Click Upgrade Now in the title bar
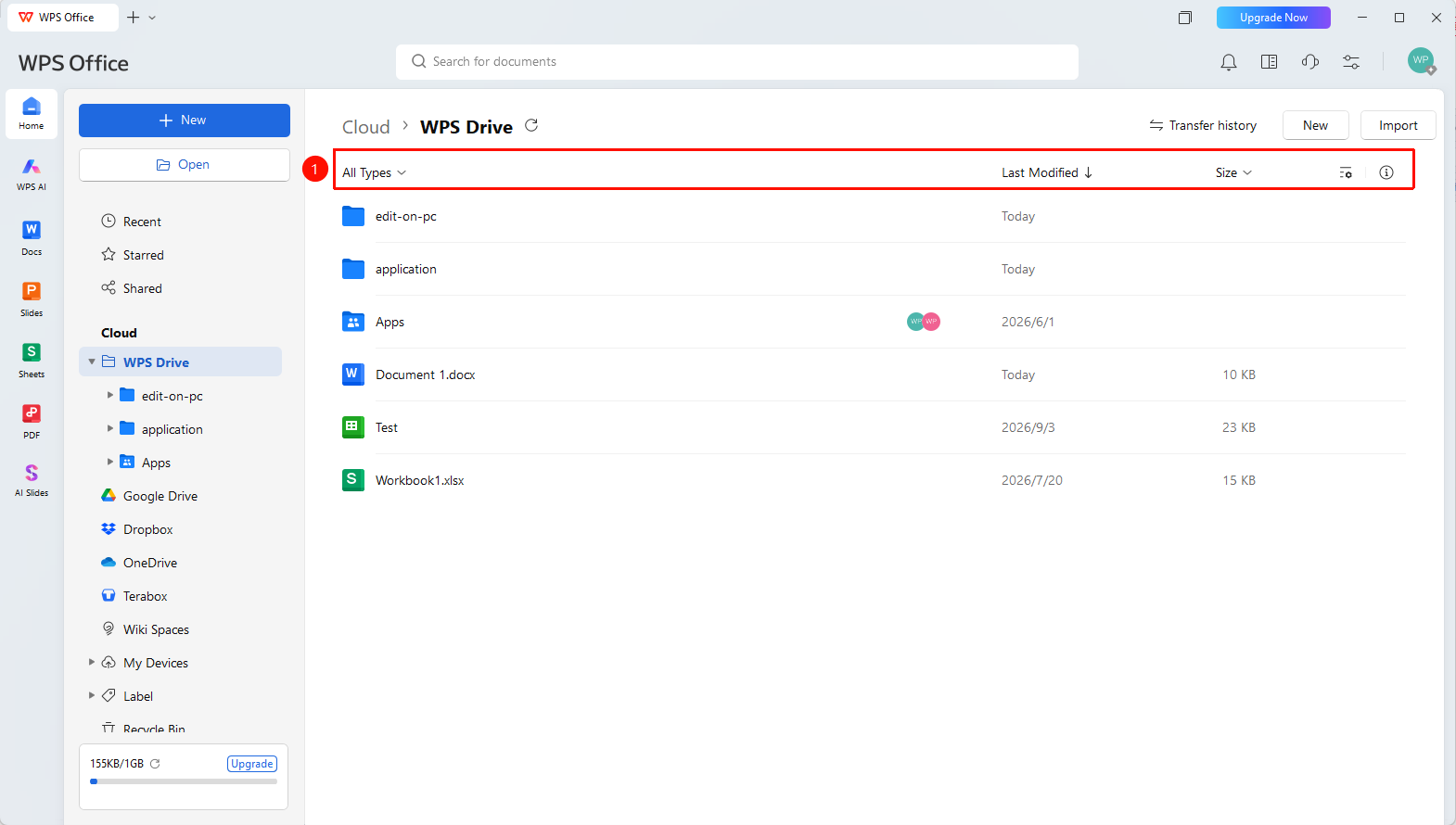 tap(1273, 18)
